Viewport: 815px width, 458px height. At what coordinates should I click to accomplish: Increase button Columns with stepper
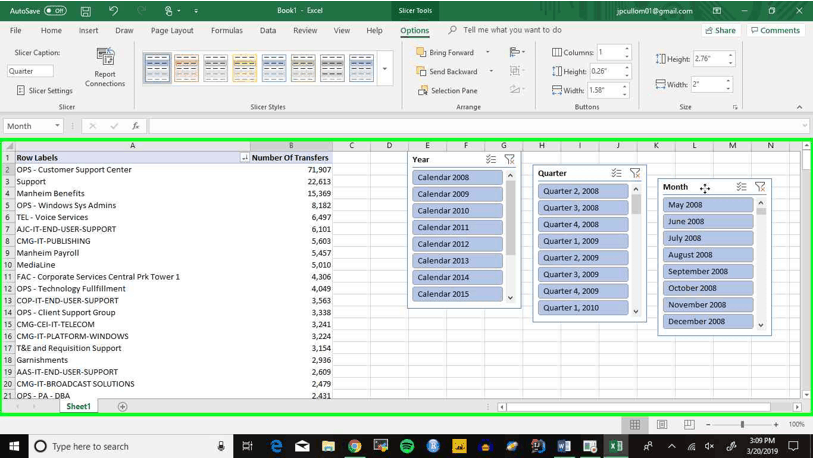[627, 49]
